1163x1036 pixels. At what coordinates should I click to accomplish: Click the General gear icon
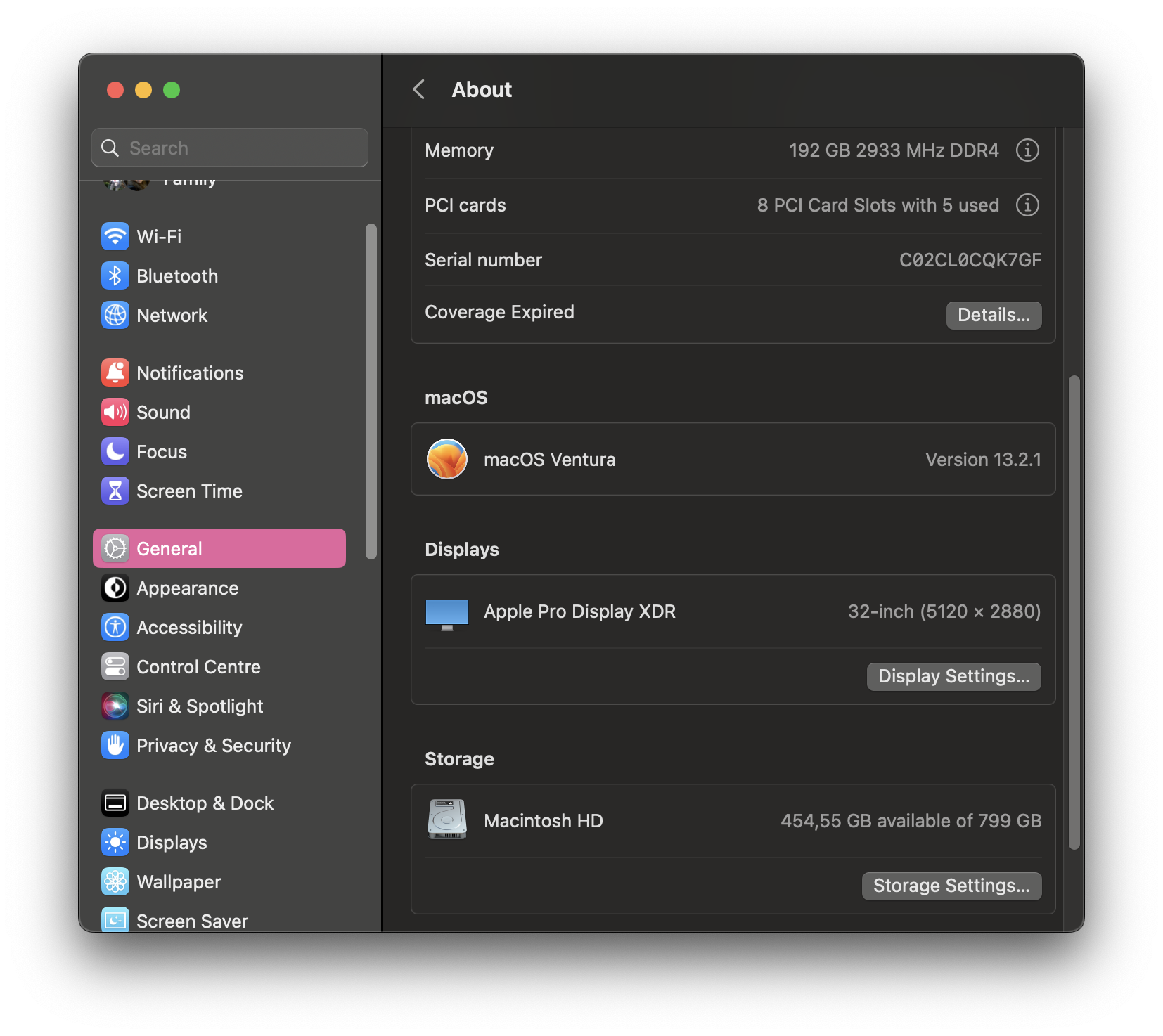tap(115, 548)
